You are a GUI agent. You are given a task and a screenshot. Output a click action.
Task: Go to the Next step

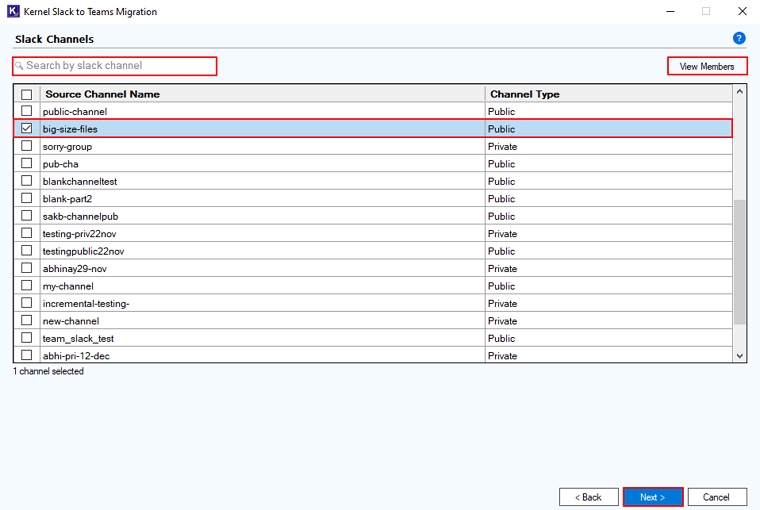point(652,497)
